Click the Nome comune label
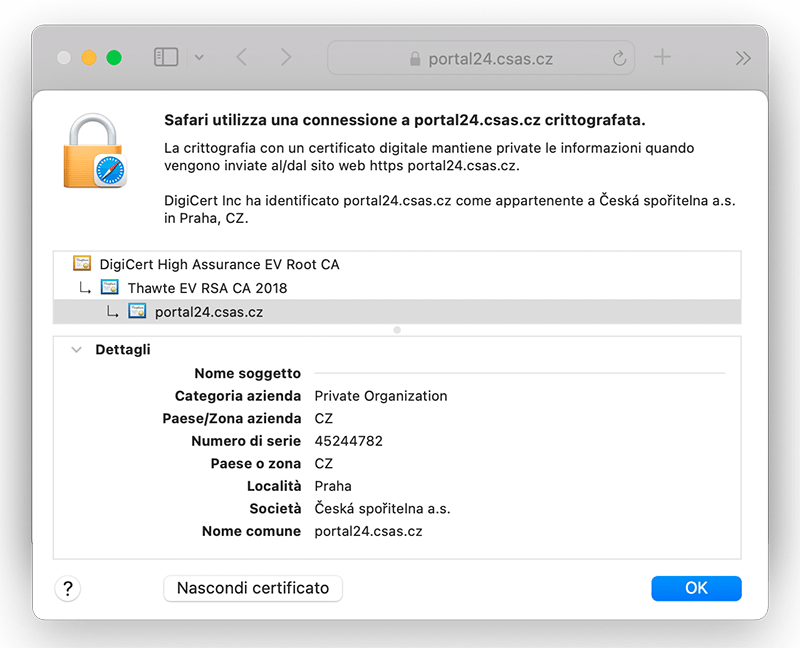Viewport: 800px width, 648px height. coord(252,531)
